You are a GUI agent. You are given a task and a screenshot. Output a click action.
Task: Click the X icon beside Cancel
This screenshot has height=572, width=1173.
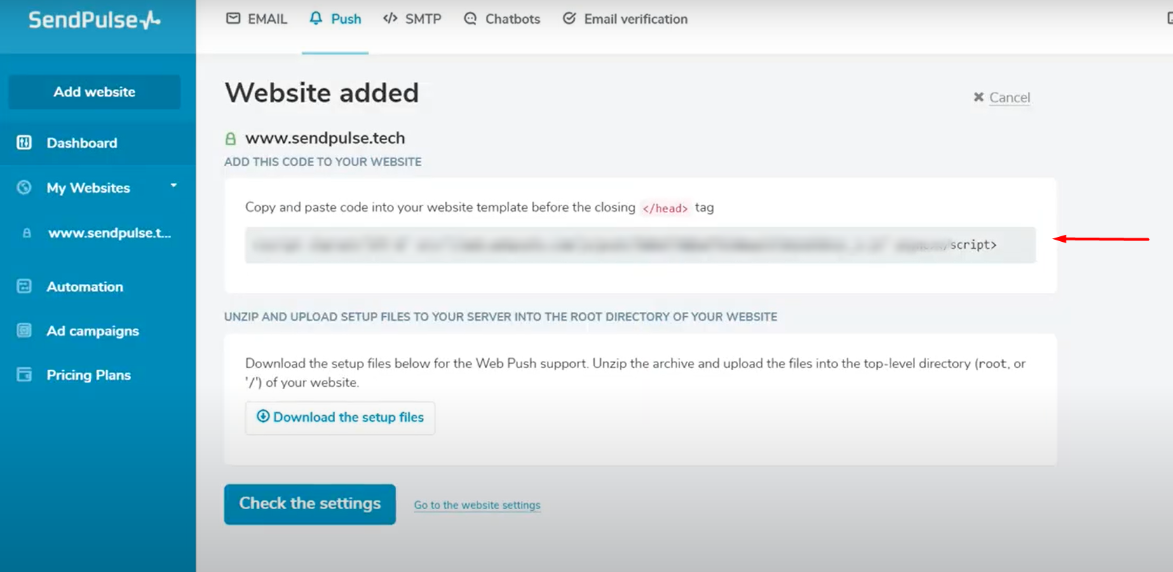[978, 97]
